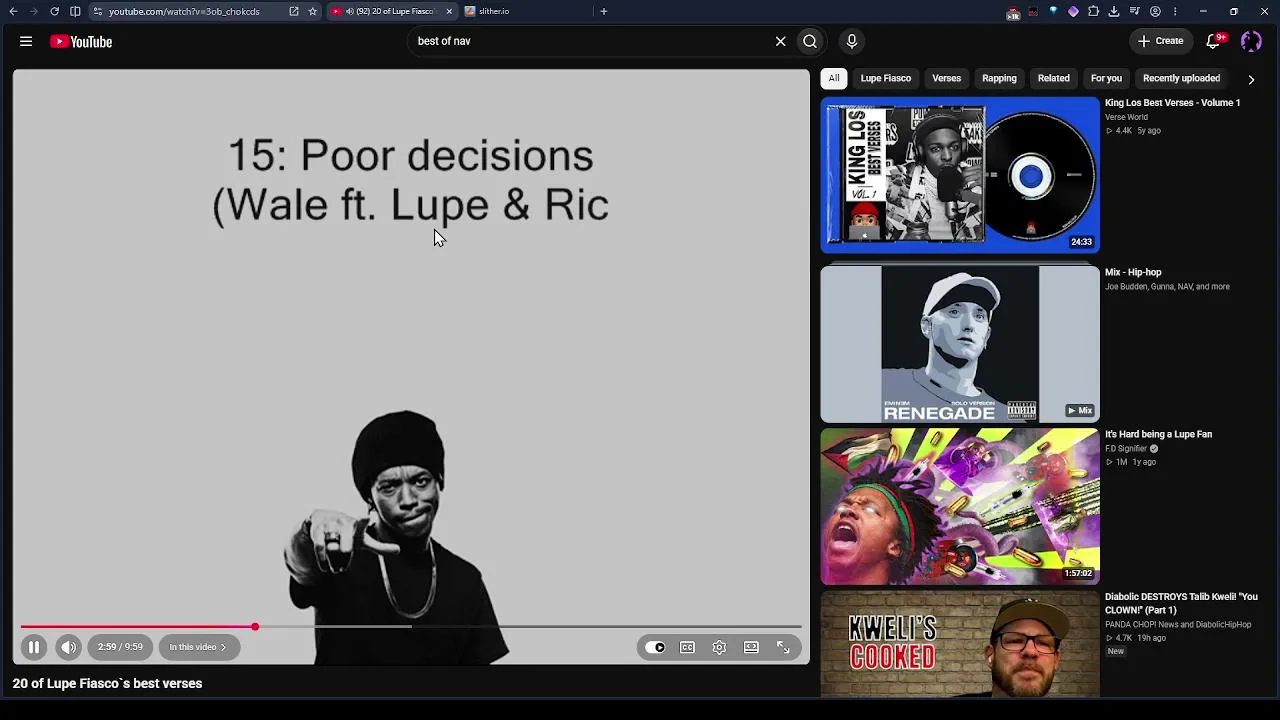Viewport: 1280px width, 720px height.
Task: Open the Renegade Hip-hop mix thumbnail
Action: tap(960, 344)
